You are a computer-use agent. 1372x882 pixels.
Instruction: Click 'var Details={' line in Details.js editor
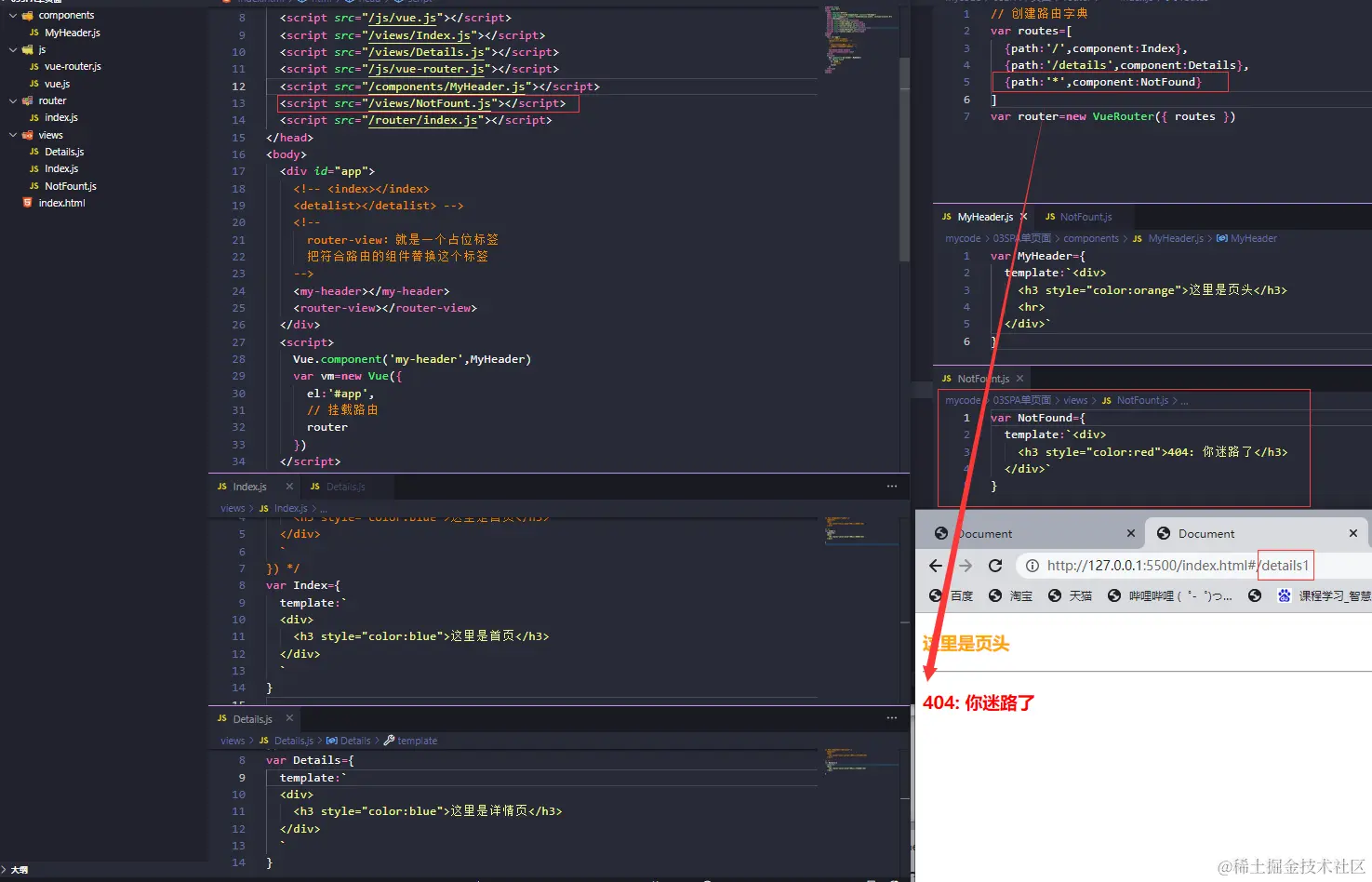click(x=310, y=760)
